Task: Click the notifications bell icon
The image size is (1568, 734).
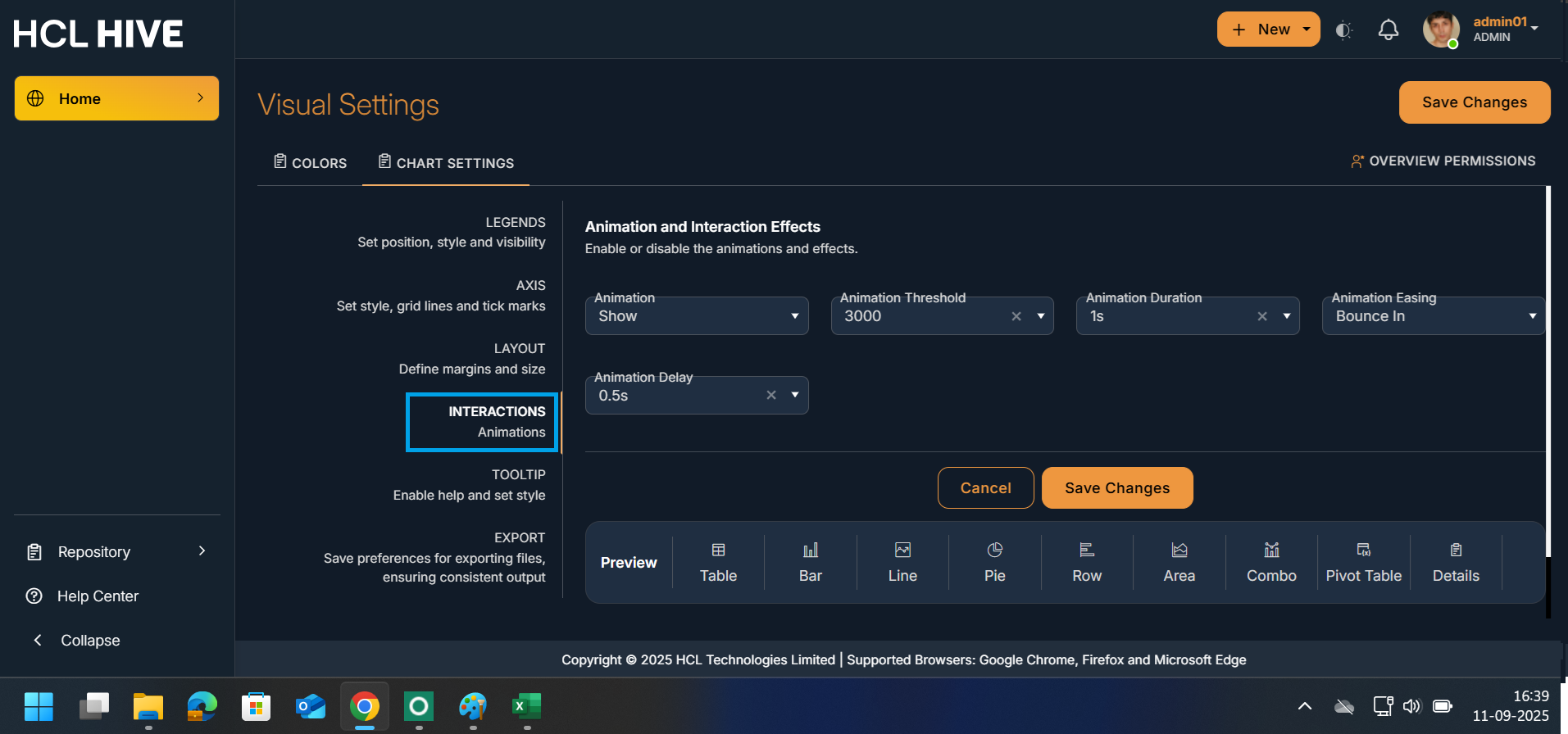Action: click(1388, 30)
